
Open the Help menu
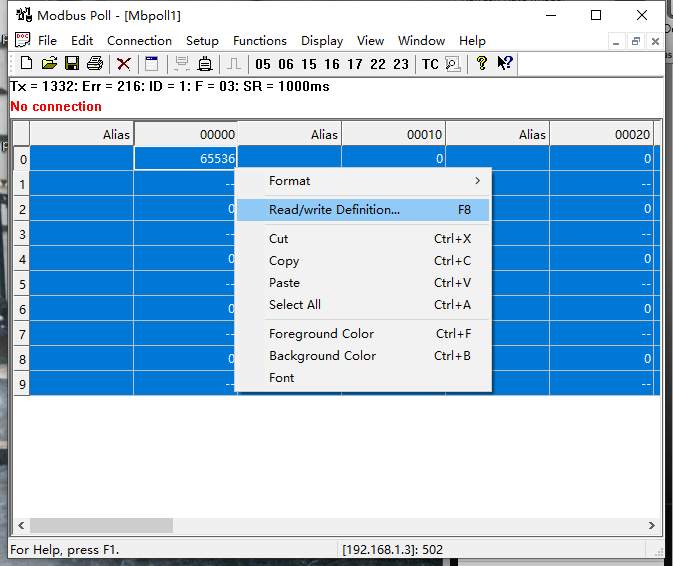click(472, 40)
